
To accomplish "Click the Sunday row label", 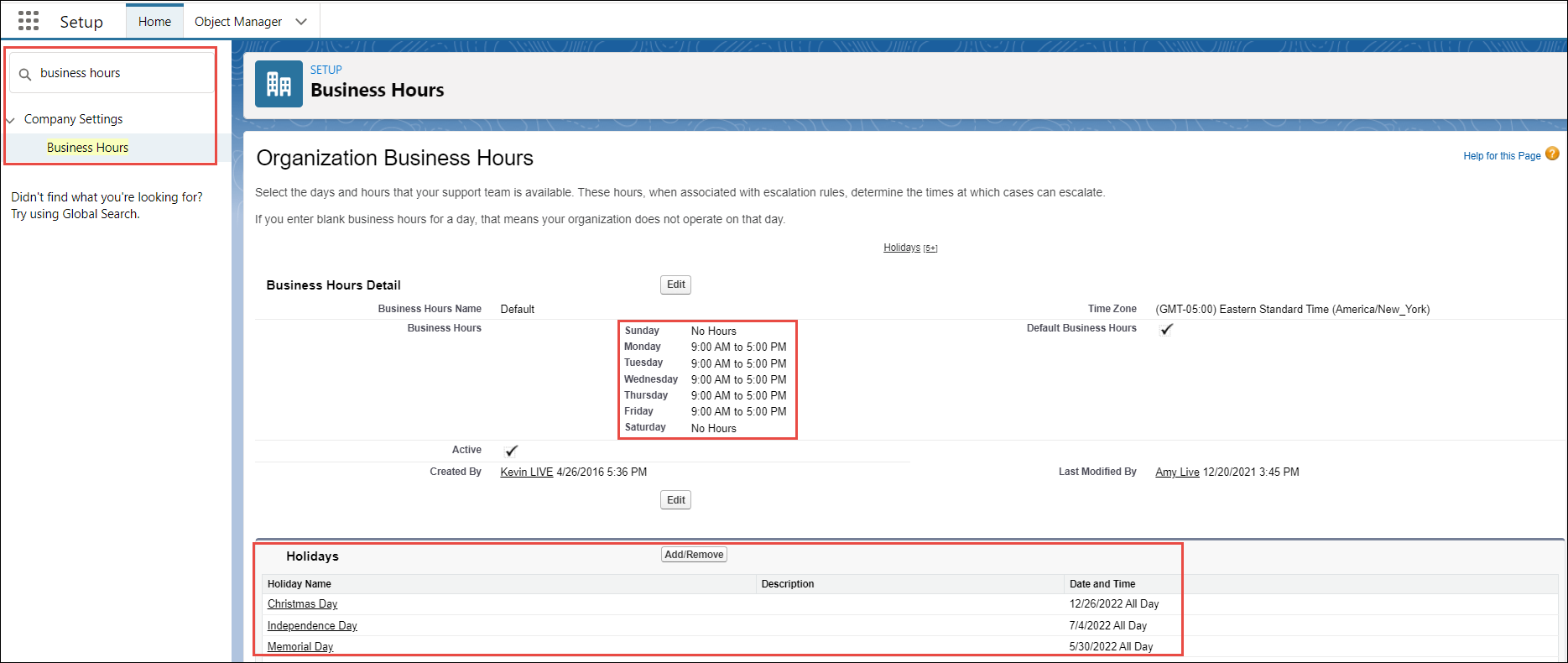I will [642, 331].
